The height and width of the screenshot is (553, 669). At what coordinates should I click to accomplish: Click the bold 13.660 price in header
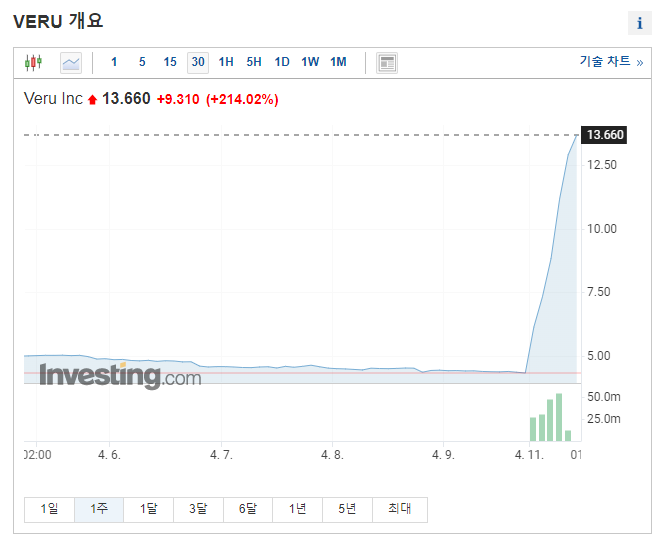tap(126, 99)
